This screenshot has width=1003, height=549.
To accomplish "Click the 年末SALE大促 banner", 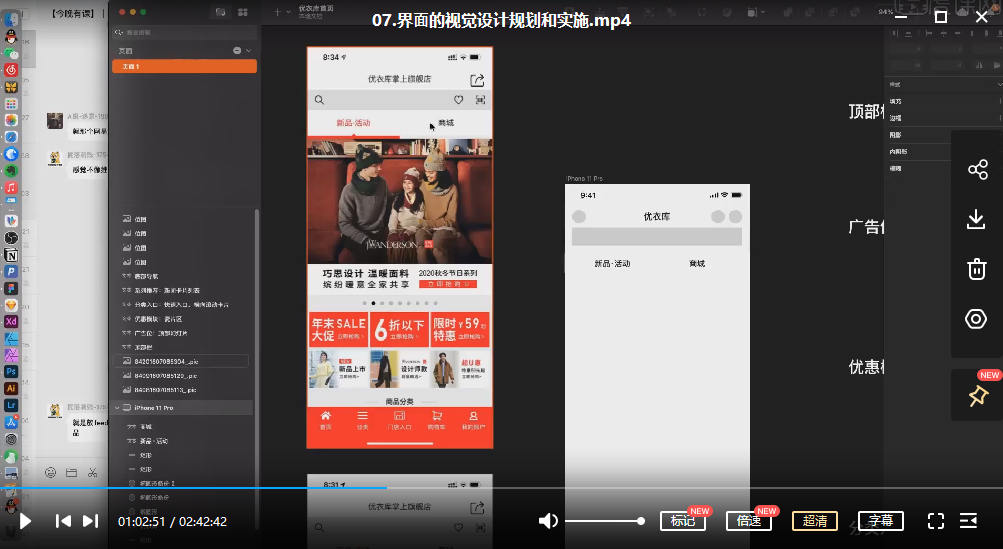I will coord(338,329).
